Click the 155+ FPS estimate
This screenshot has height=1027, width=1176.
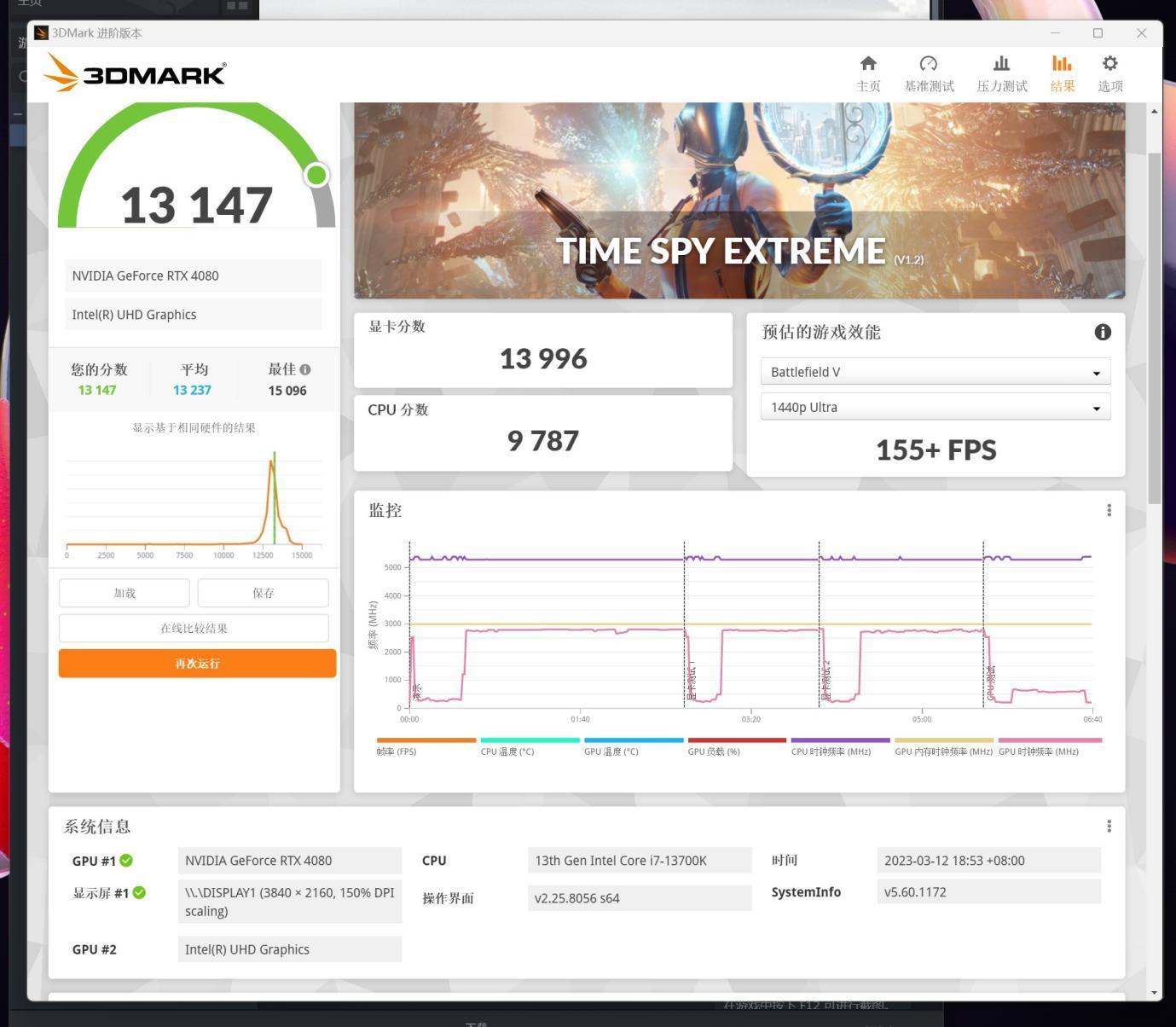pos(936,450)
